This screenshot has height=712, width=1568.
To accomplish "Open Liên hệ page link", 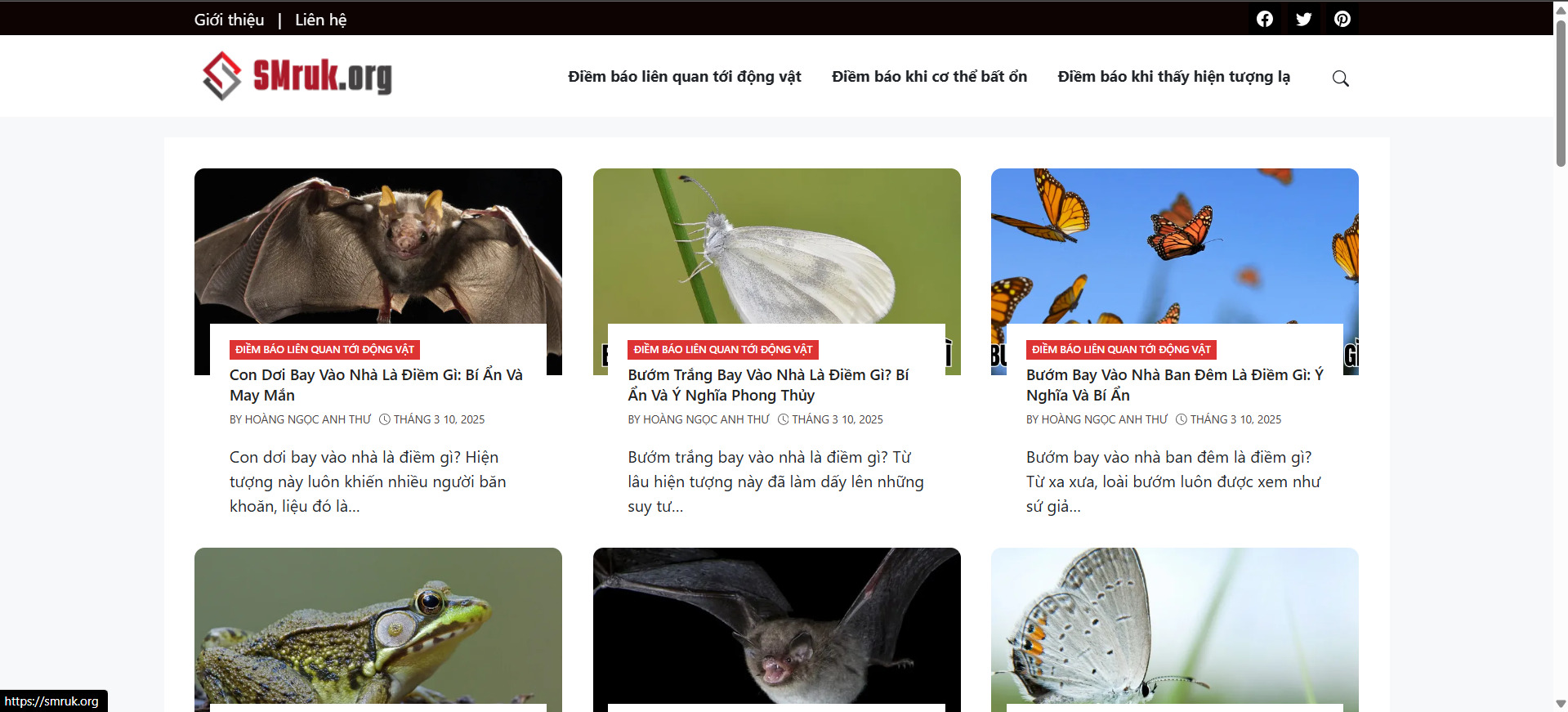I will click(x=320, y=20).
